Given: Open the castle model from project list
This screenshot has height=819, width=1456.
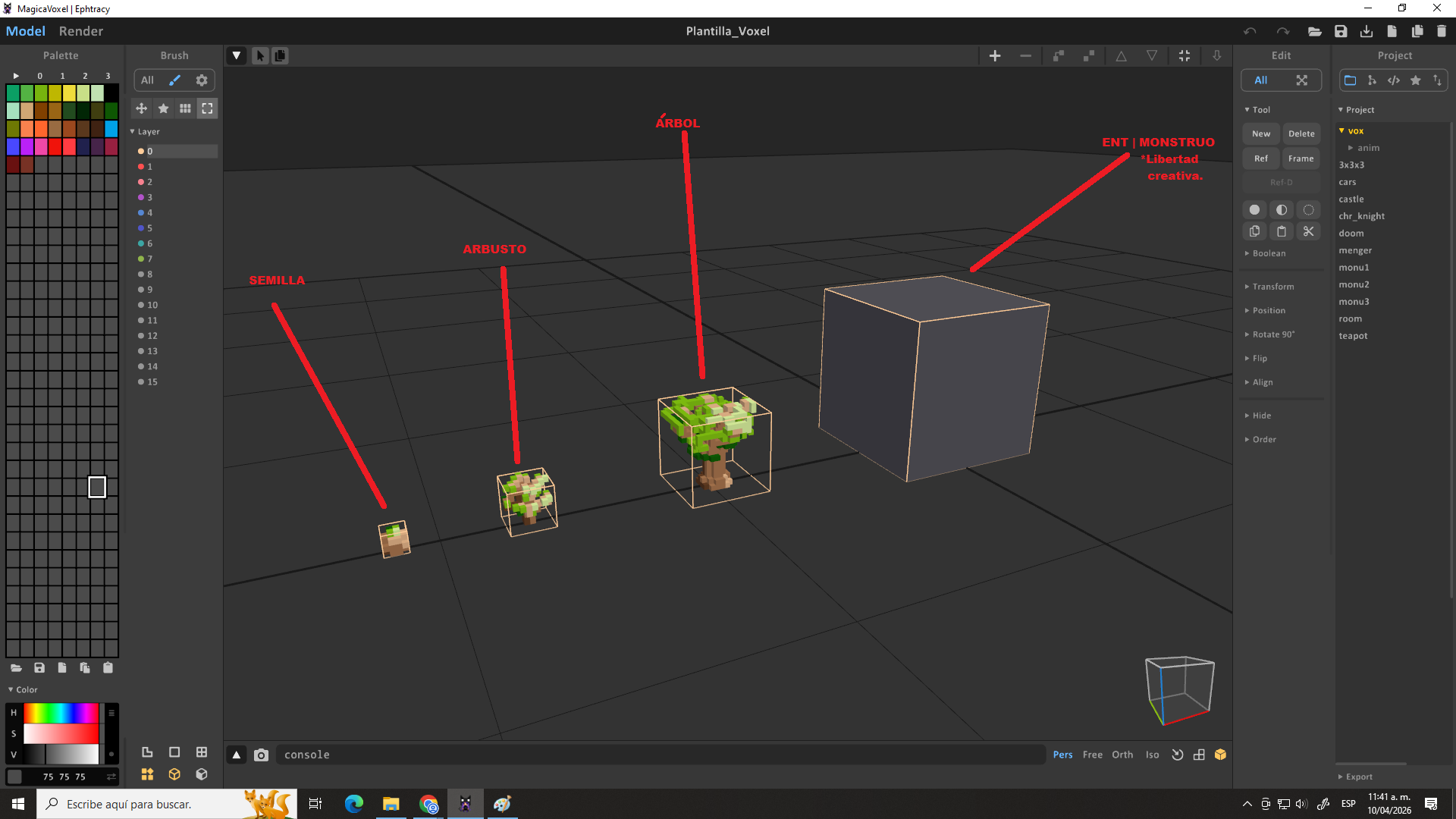Looking at the screenshot, I should [1351, 199].
